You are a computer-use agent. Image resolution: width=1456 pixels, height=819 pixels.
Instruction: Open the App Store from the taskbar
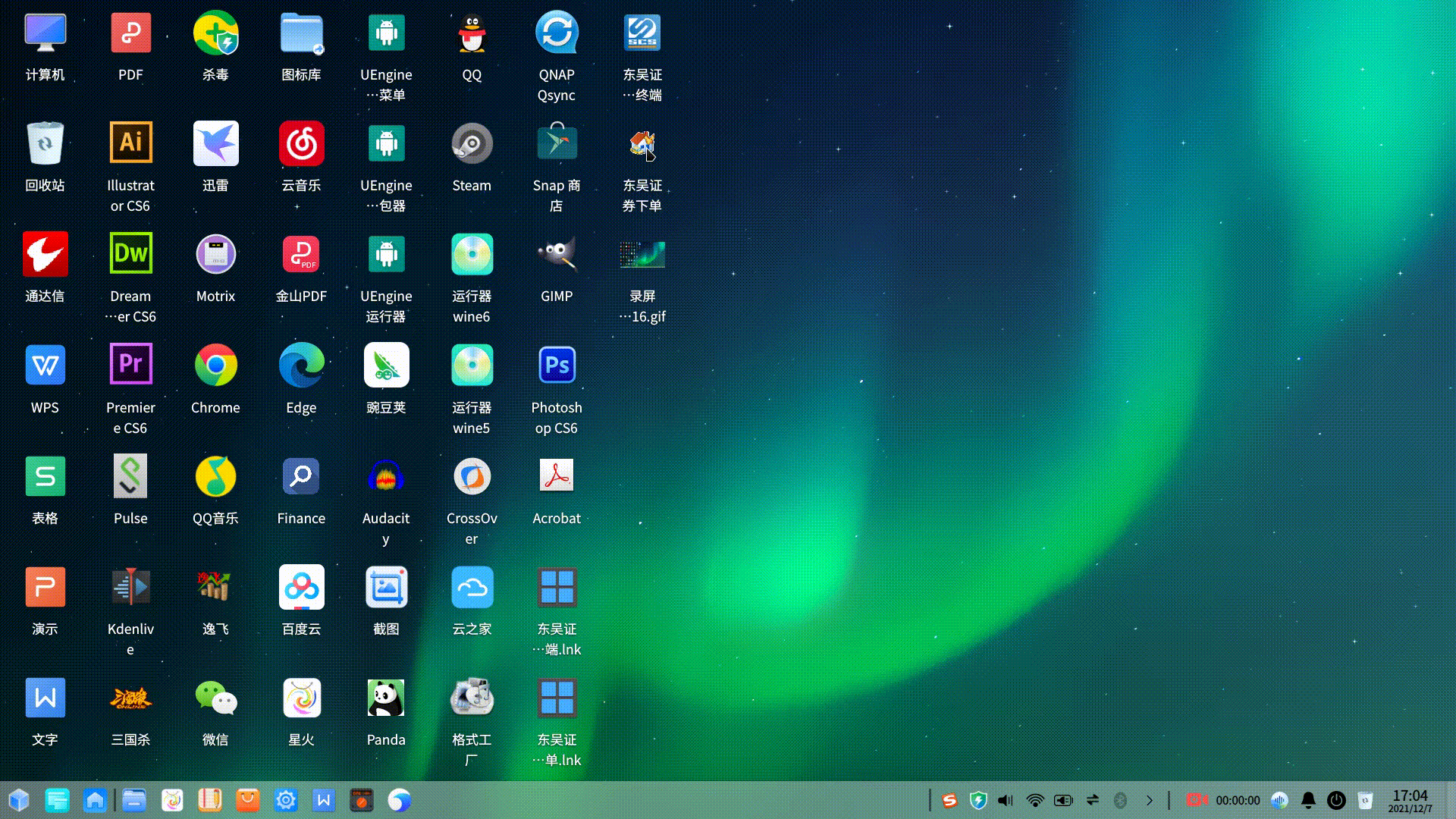247,800
